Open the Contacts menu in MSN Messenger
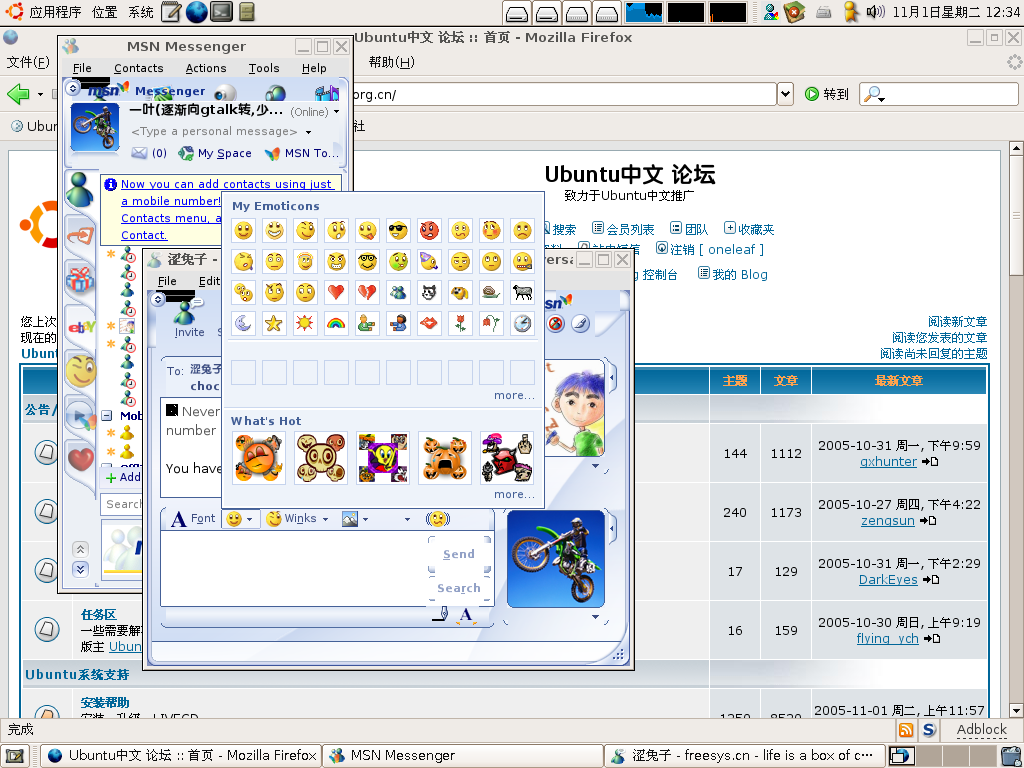This screenshot has width=1024, height=768. click(138, 68)
